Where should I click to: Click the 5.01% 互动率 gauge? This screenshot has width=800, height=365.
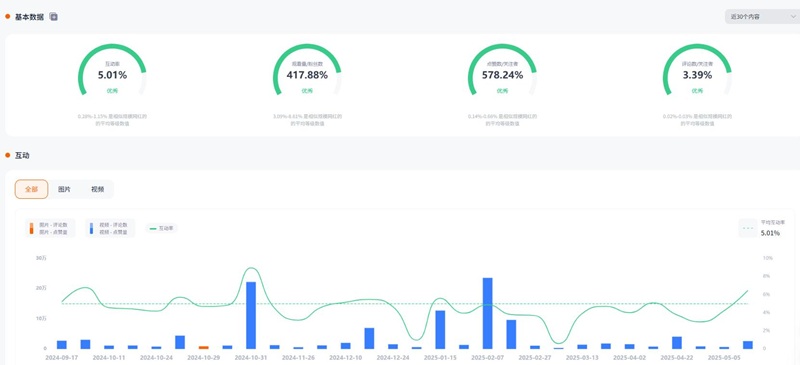[112, 69]
